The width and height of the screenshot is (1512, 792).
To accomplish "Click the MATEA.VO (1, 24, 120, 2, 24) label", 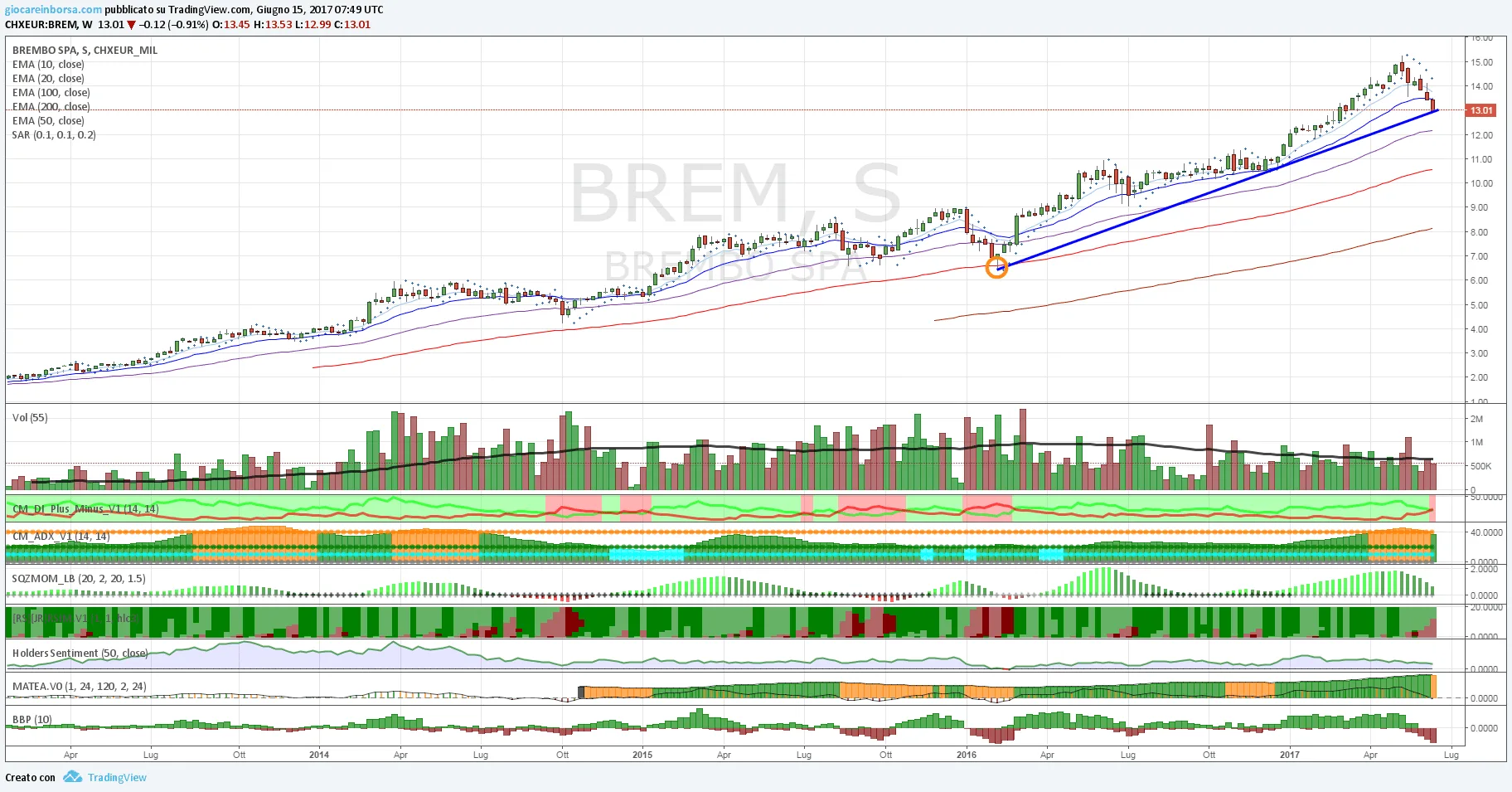I will click(80, 687).
